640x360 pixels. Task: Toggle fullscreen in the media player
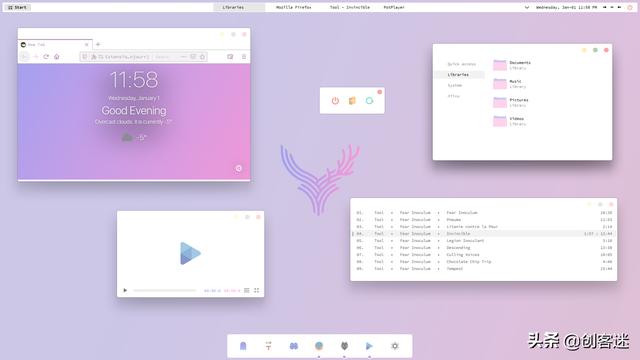pos(256,290)
